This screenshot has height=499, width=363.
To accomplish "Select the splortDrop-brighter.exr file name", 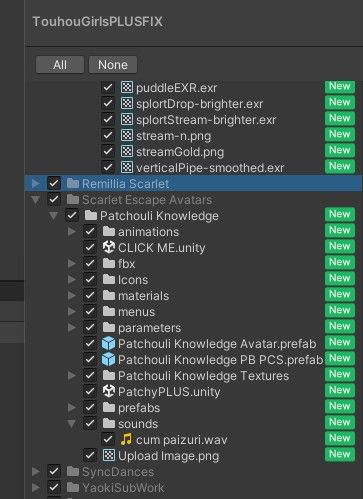I will [x=199, y=104].
